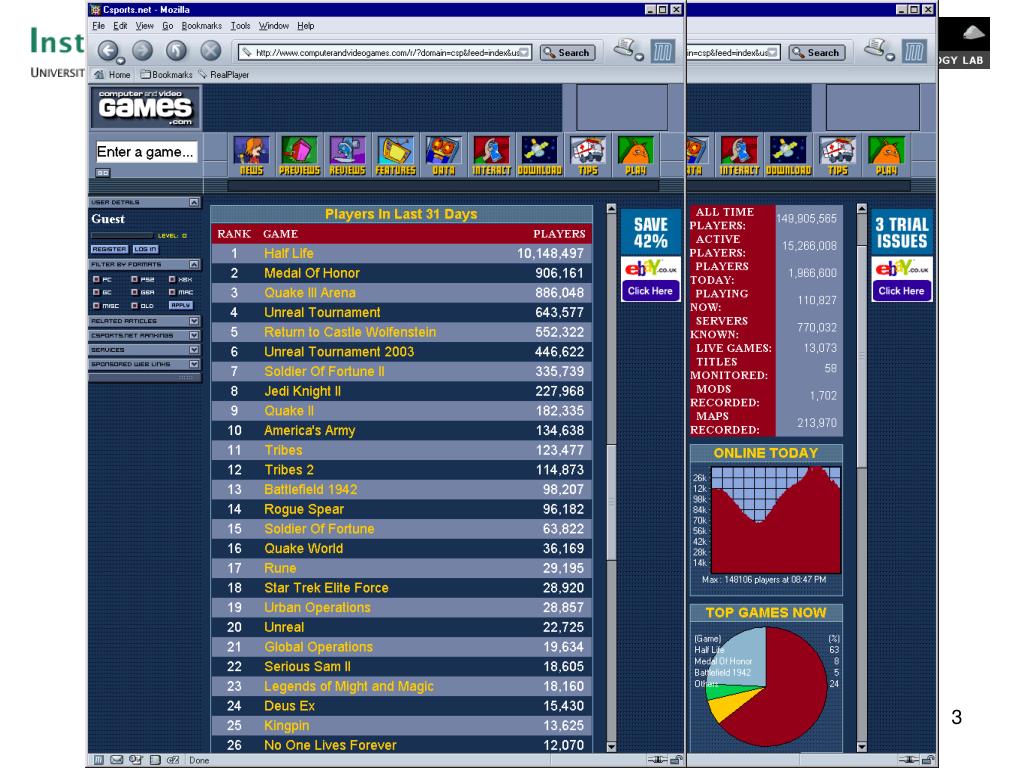The width and height of the screenshot is (1024, 768).
Task: Collapse the Filter By Formats panel
Action: pos(194,264)
